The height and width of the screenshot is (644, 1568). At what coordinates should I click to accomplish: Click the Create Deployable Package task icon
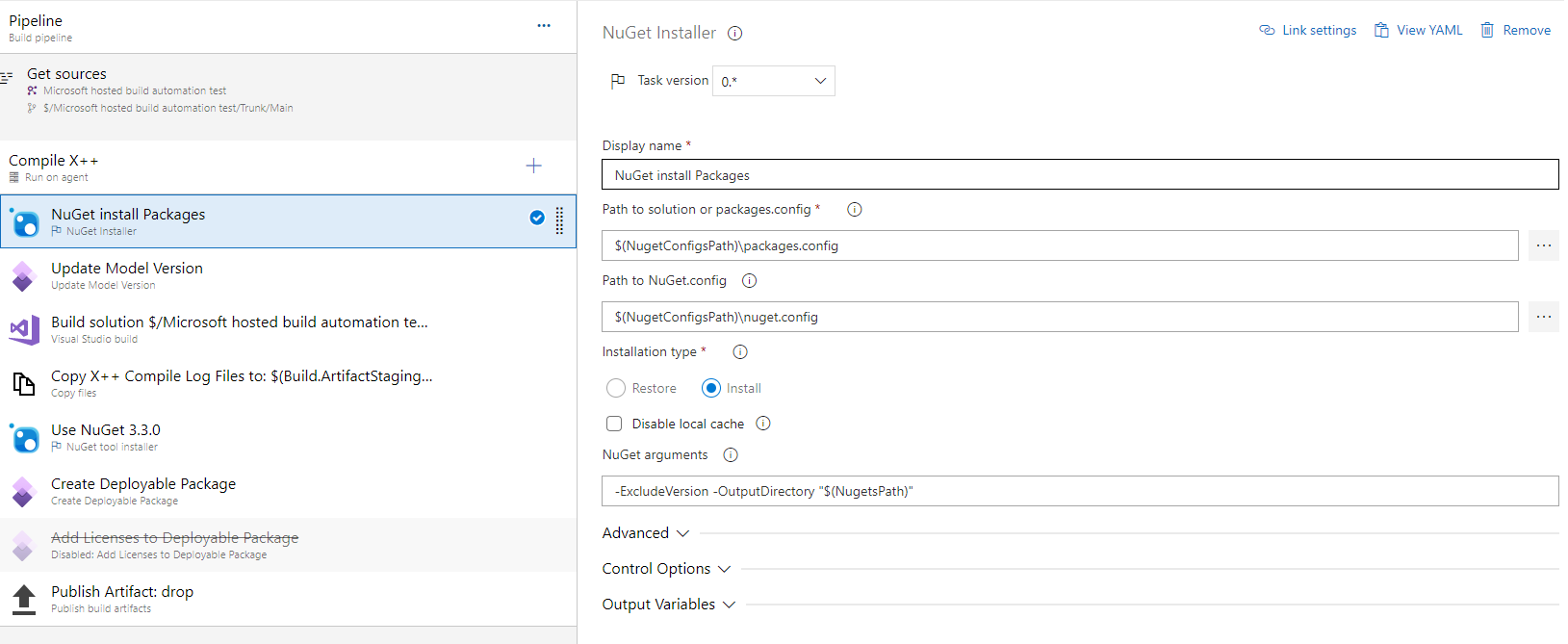click(24, 492)
